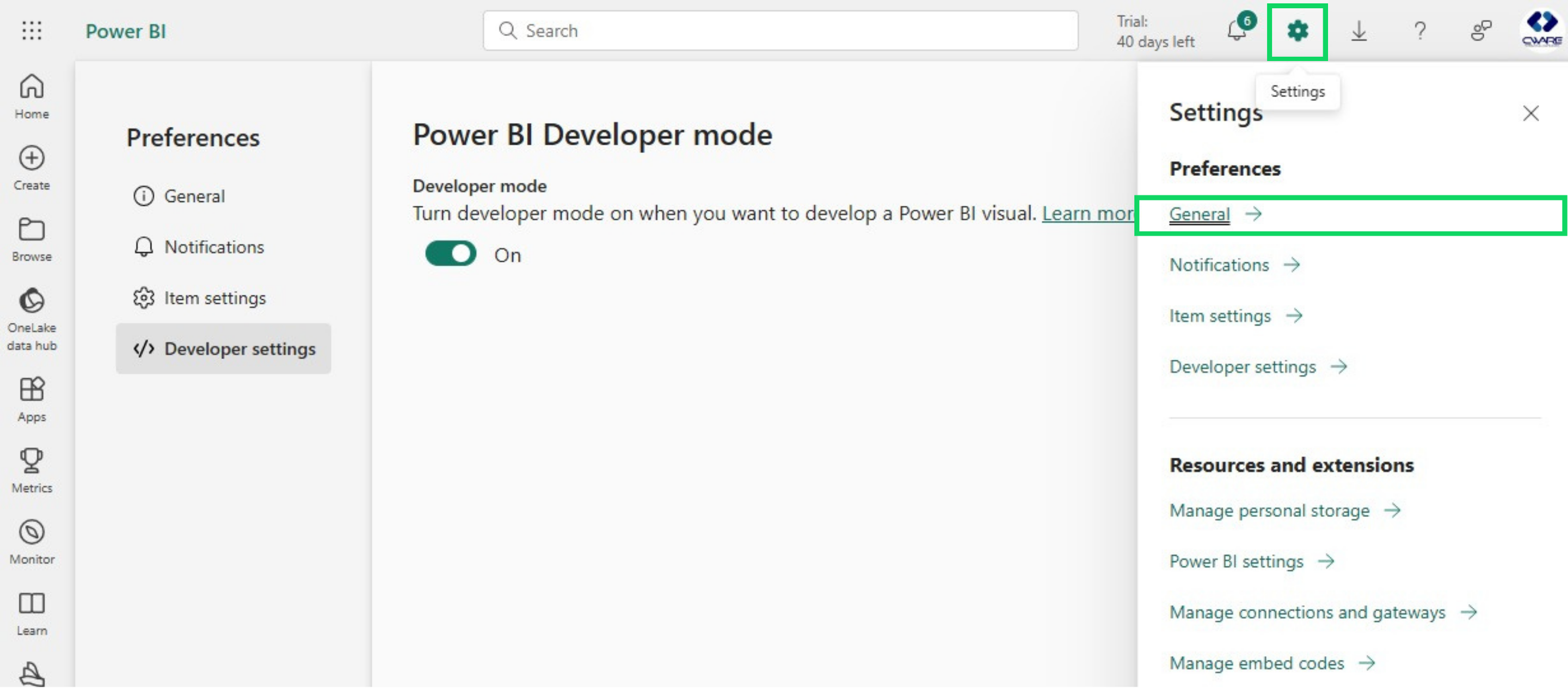The image size is (1568, 689).
Task: Open the notifications bell icon
Action: [x=1237, y=30]
